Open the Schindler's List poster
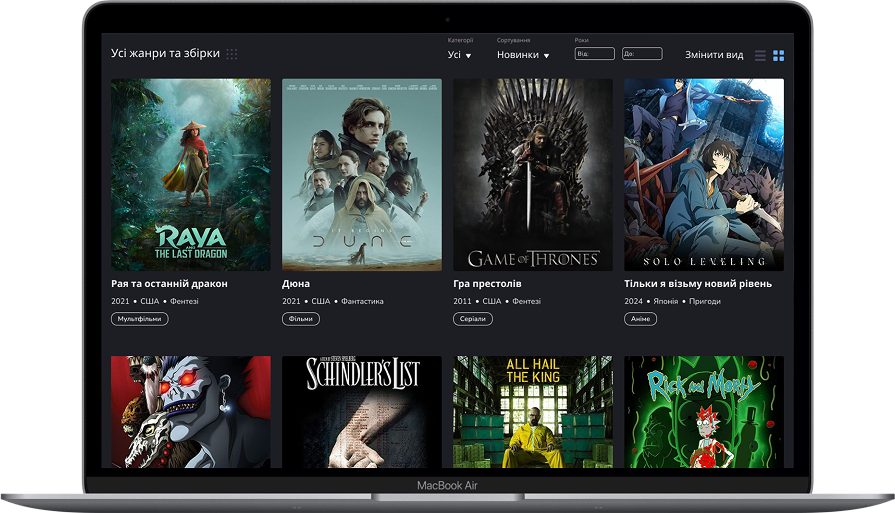895x513 pixels. tap(362, 412)
